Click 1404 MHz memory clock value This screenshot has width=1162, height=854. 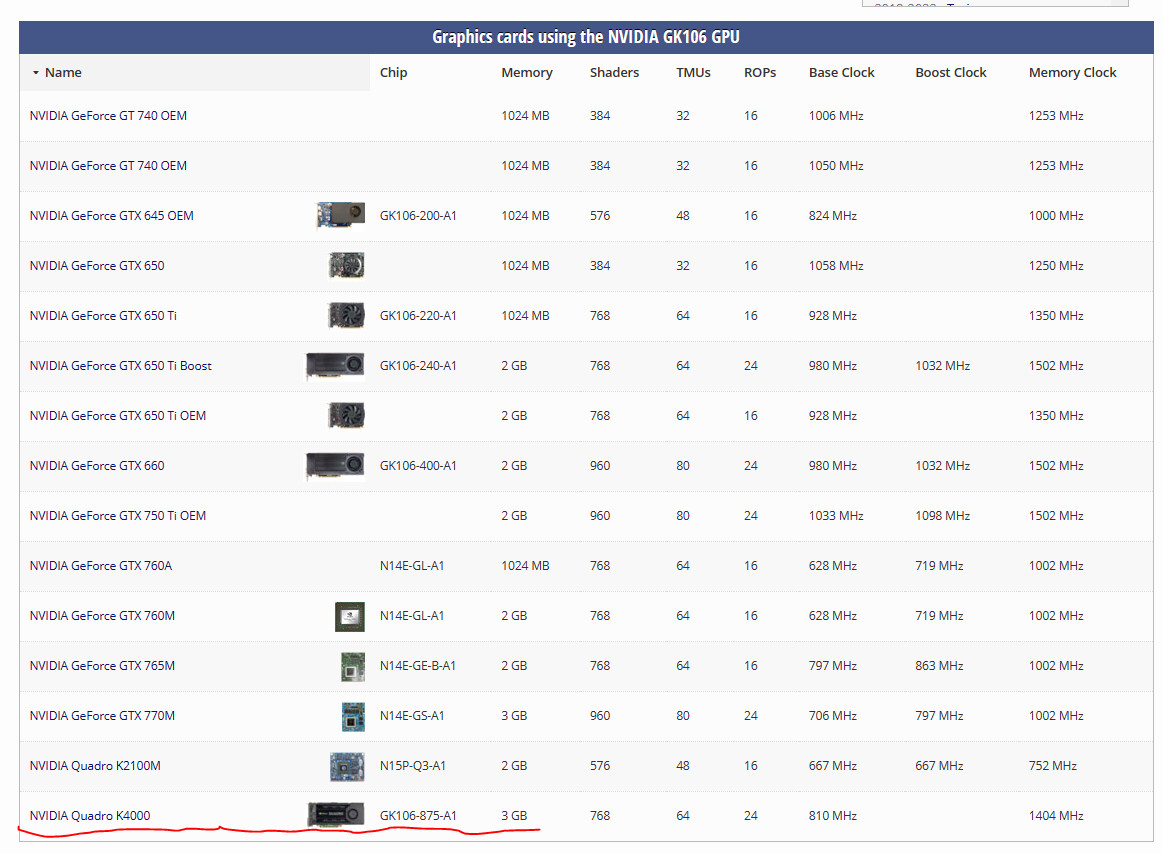[1056, 815]
